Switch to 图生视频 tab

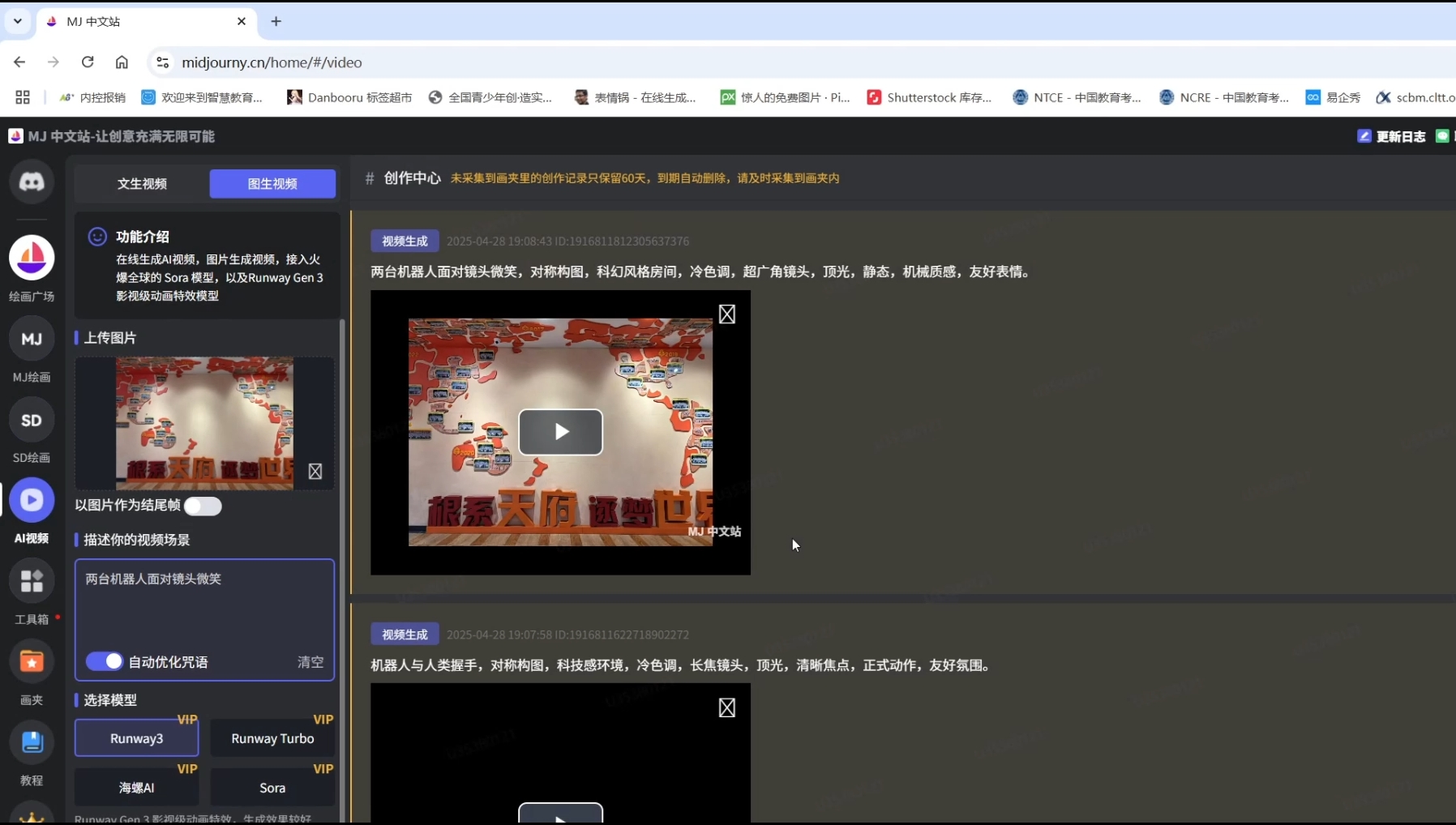coord(272,184)
